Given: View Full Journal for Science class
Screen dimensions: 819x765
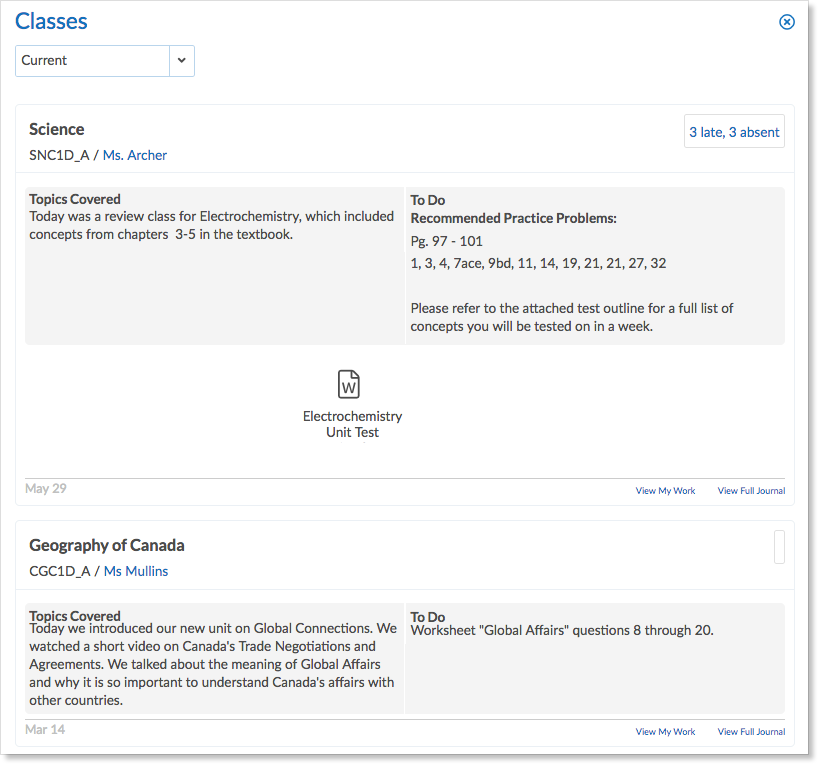Looking at the screenshot, I should pos(751,491).
